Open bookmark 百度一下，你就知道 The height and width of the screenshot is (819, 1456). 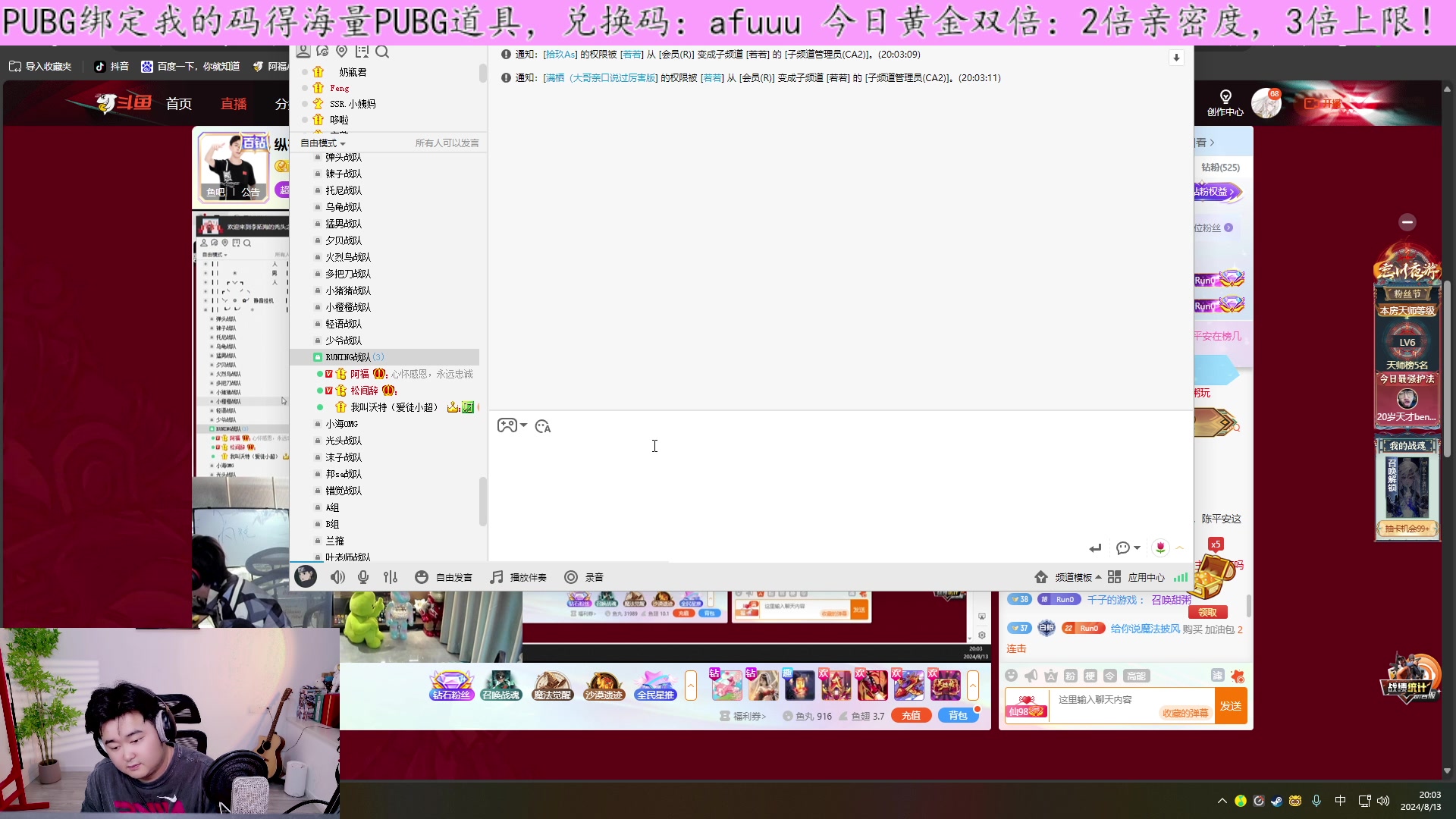[190, 67]
